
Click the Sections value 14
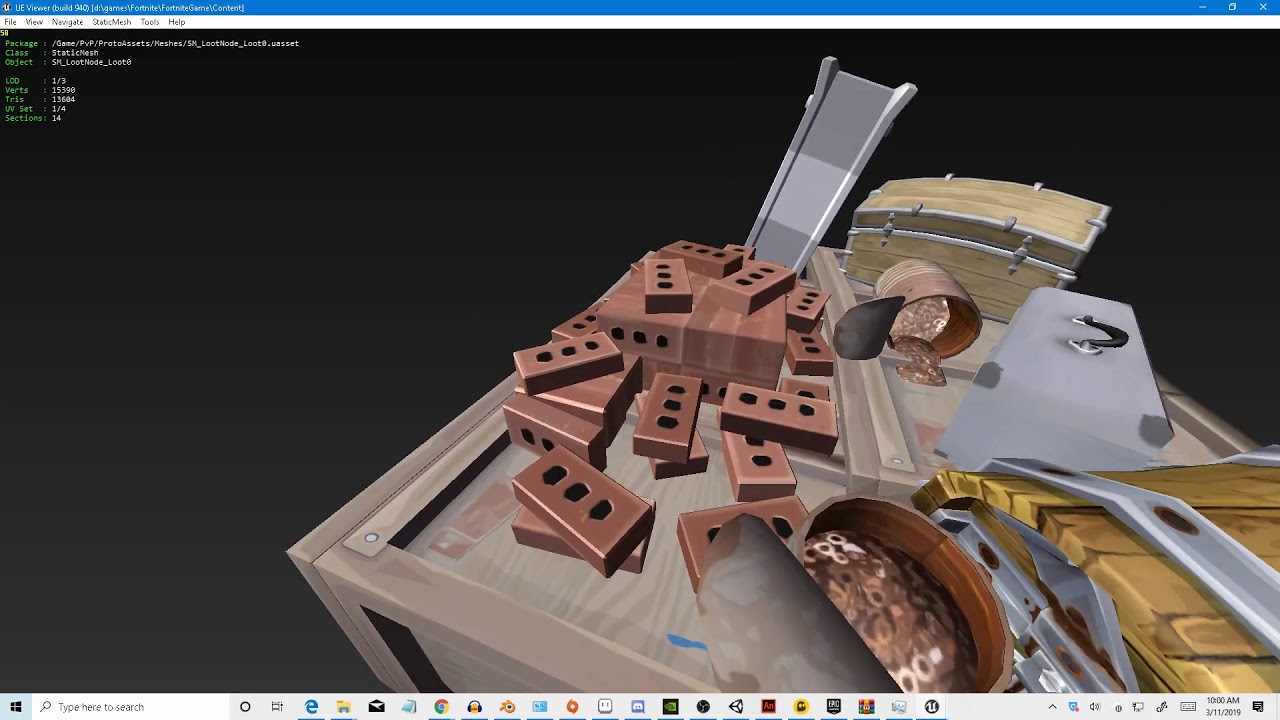56,118
